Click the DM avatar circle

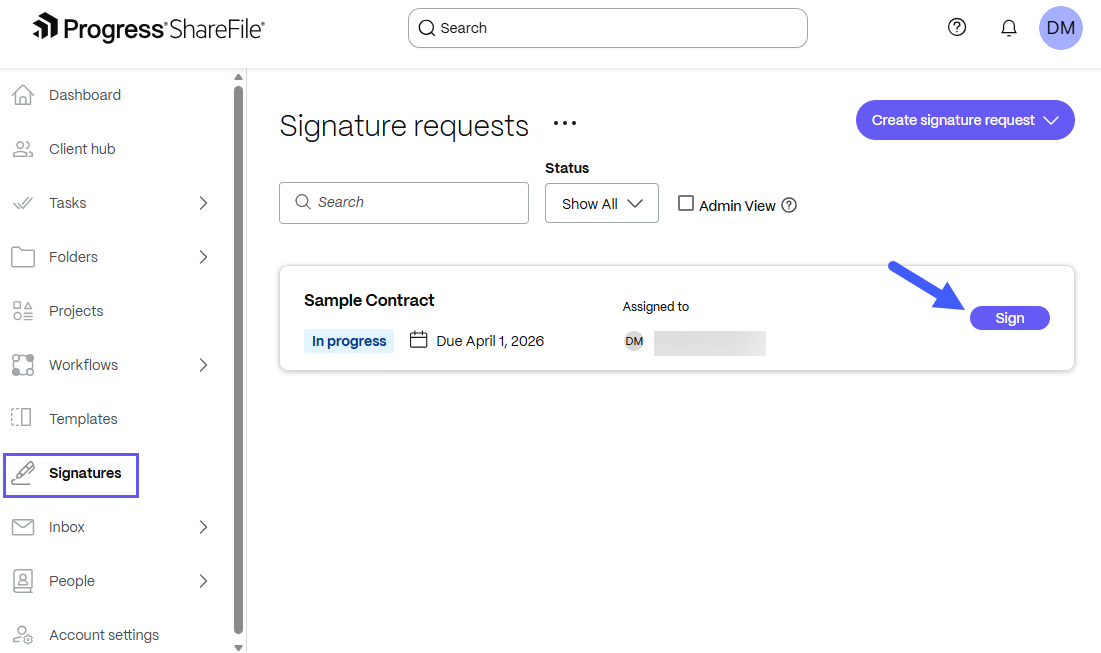click(x=1060, y=27)
